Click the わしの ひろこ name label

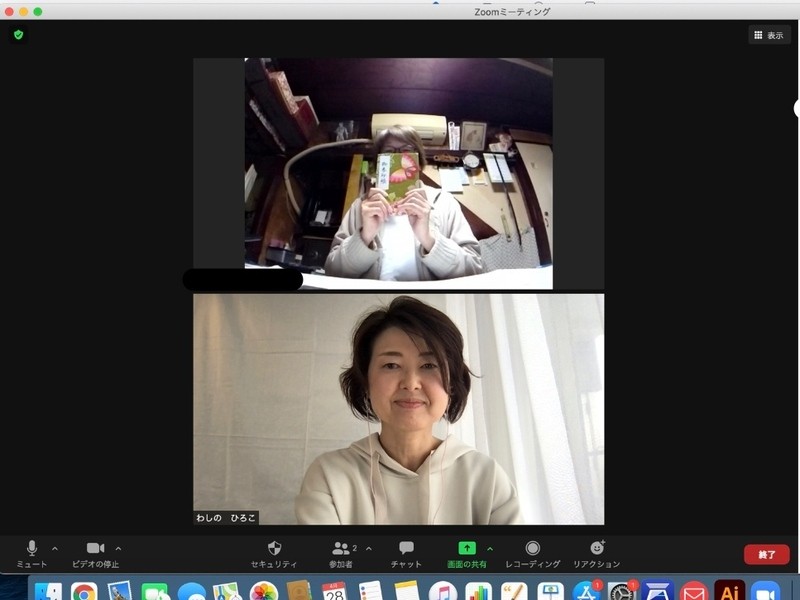pos(225,518)
